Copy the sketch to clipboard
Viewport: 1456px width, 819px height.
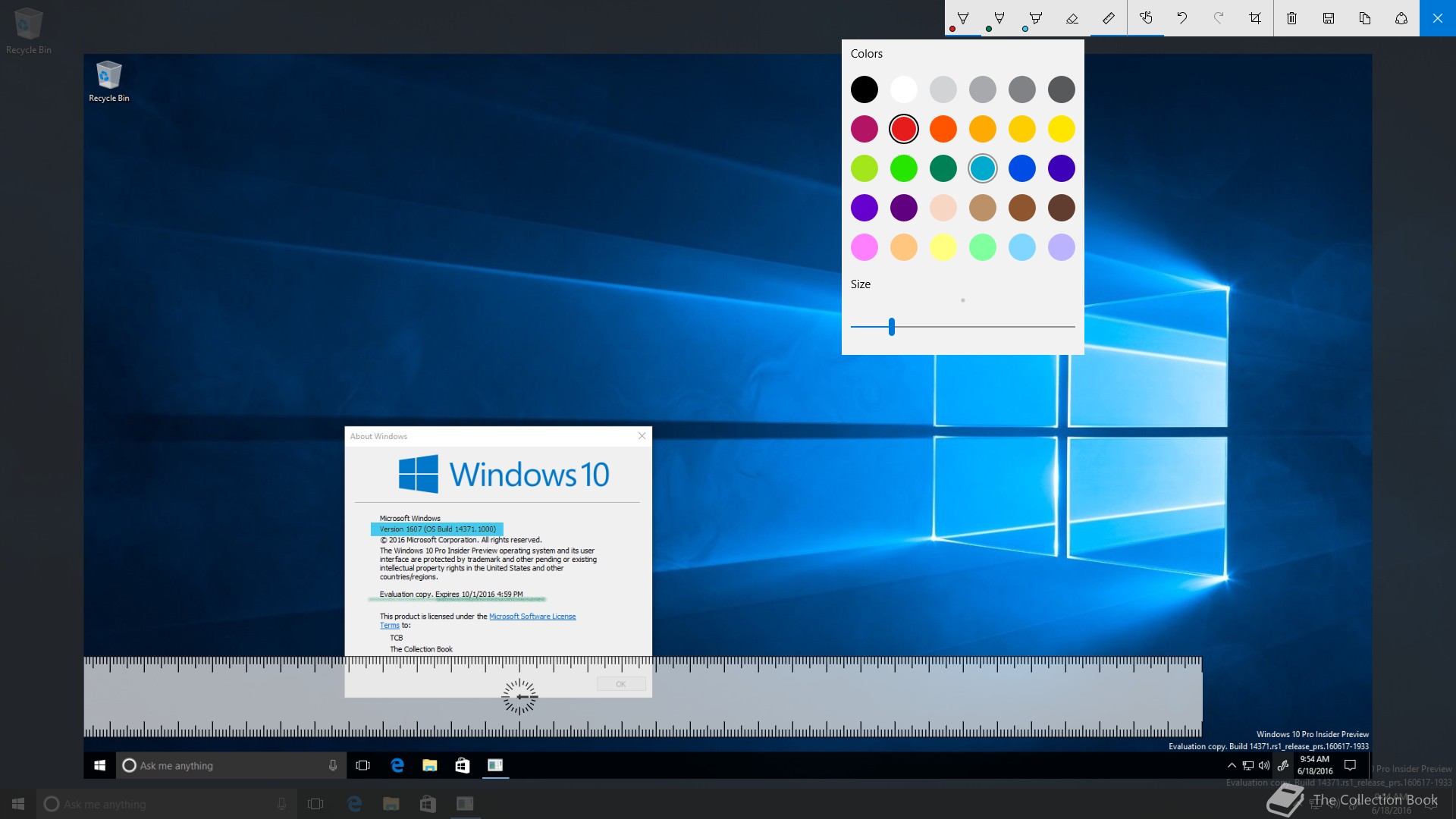tap(1365, 18)
